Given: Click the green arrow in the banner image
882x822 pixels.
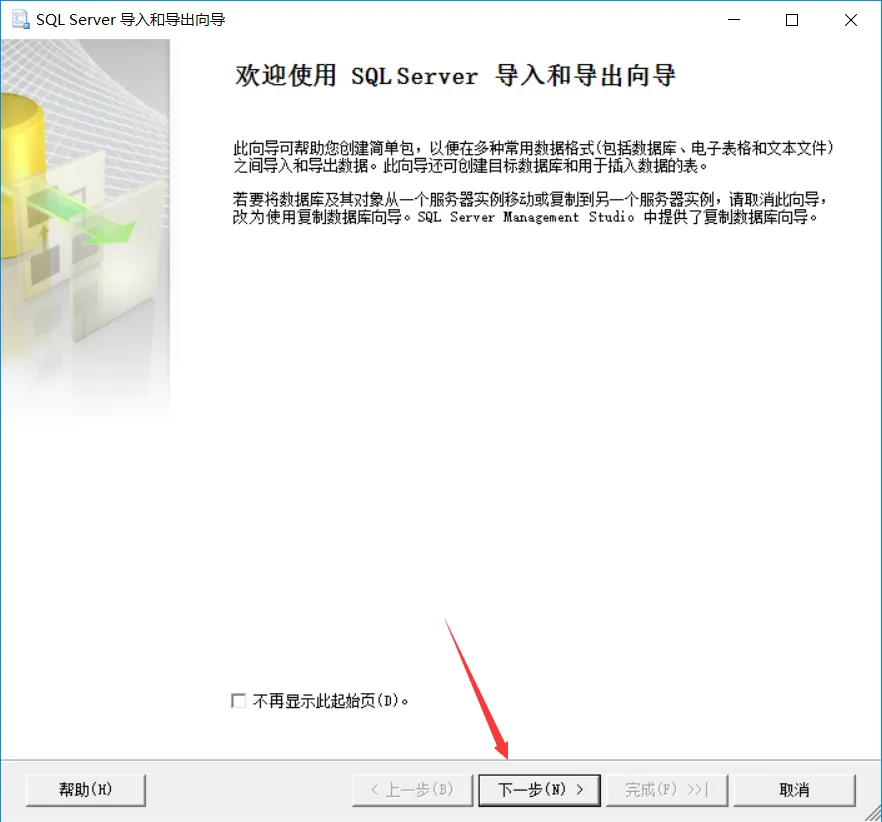Looking at the screenshot, I should 84,215.
